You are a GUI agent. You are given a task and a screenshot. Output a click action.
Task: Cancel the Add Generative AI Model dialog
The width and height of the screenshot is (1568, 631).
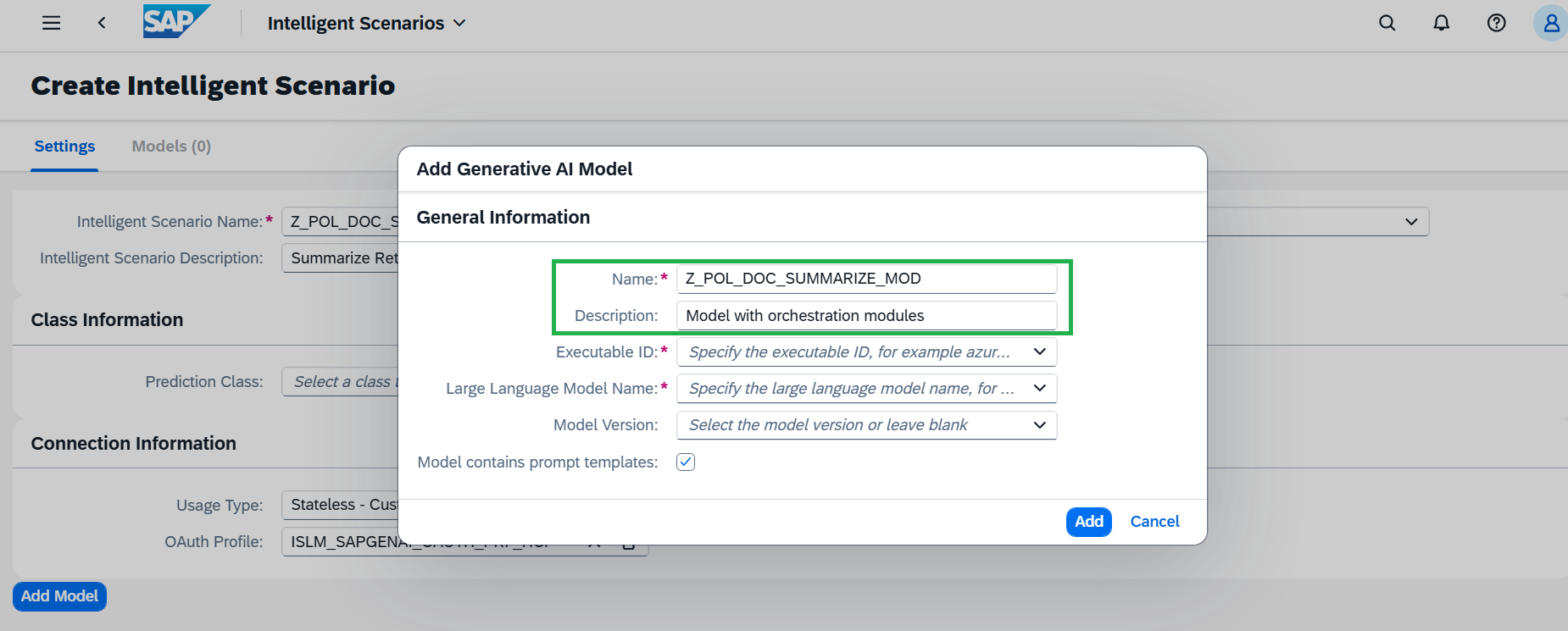point(1154,522)
